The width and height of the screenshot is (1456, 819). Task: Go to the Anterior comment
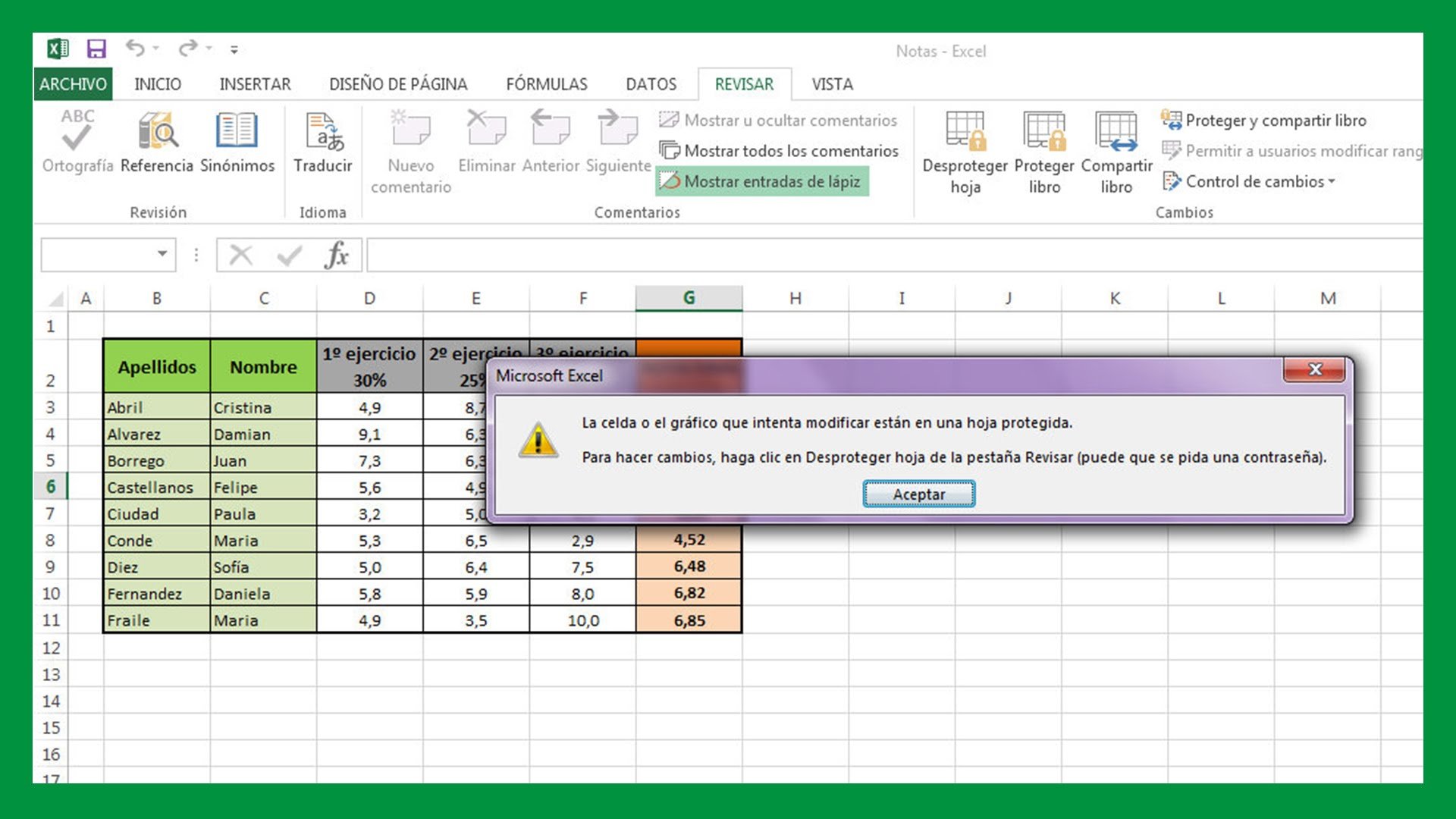pos(551,141)
